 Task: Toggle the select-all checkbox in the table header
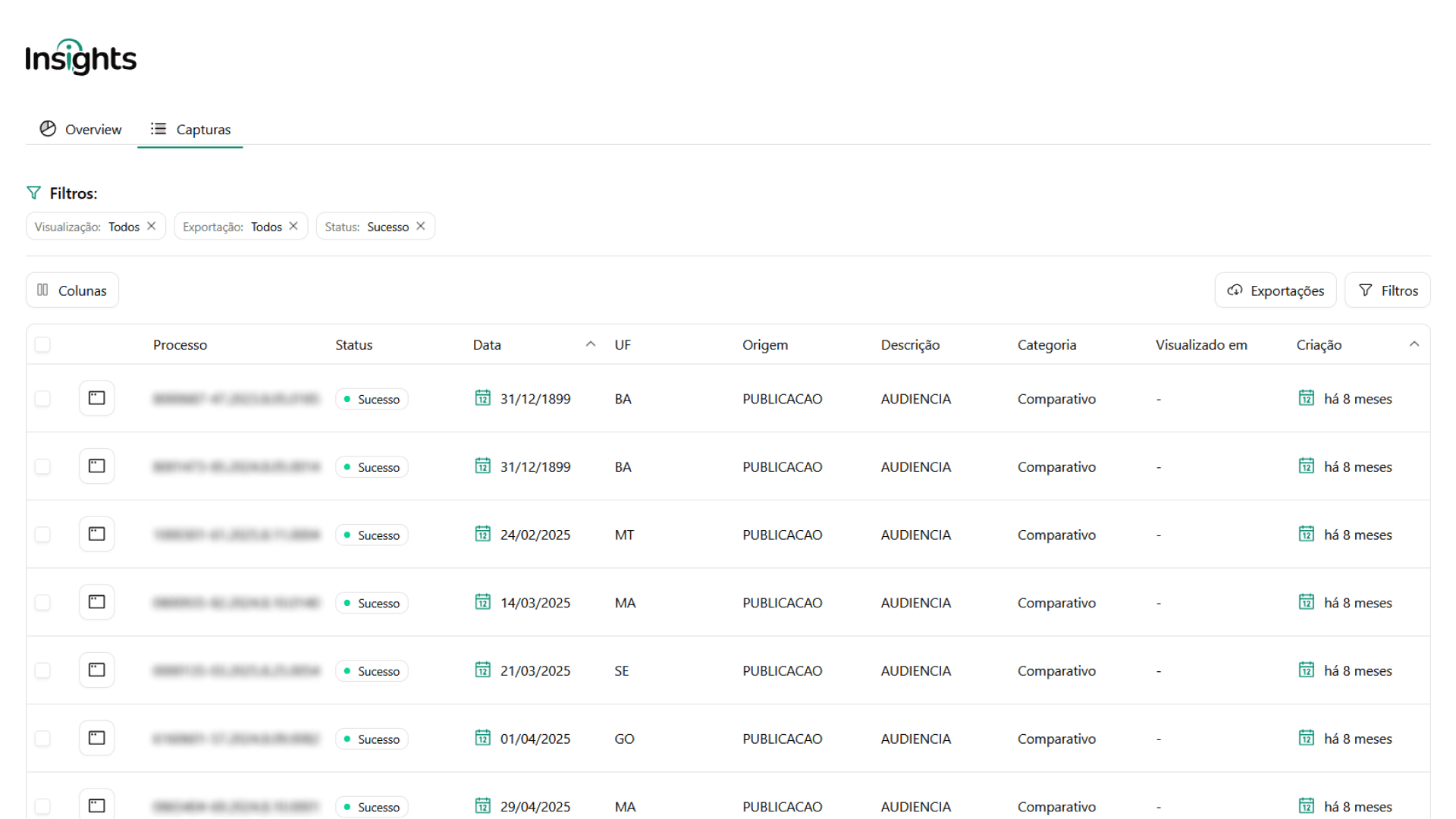(x=42, y=344)
